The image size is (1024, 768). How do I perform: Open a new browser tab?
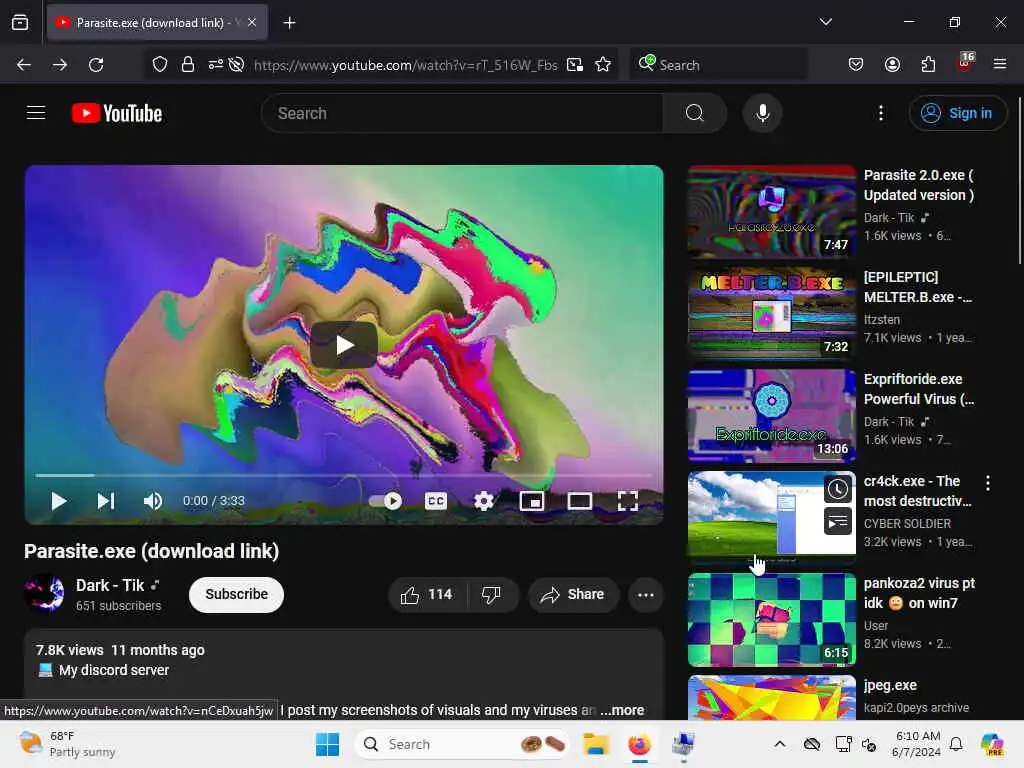[289, 23]
